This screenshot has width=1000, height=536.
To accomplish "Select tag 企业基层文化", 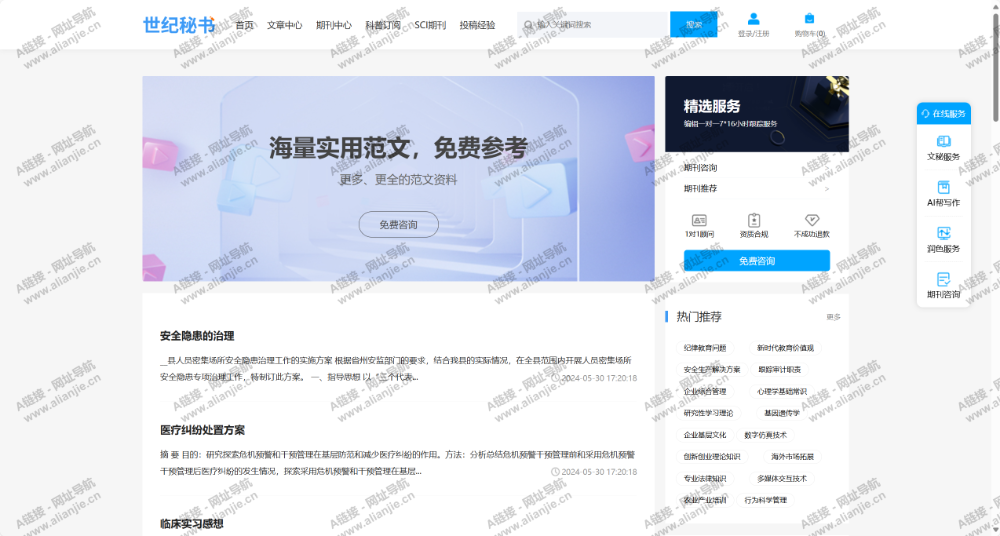I will 705,435.
